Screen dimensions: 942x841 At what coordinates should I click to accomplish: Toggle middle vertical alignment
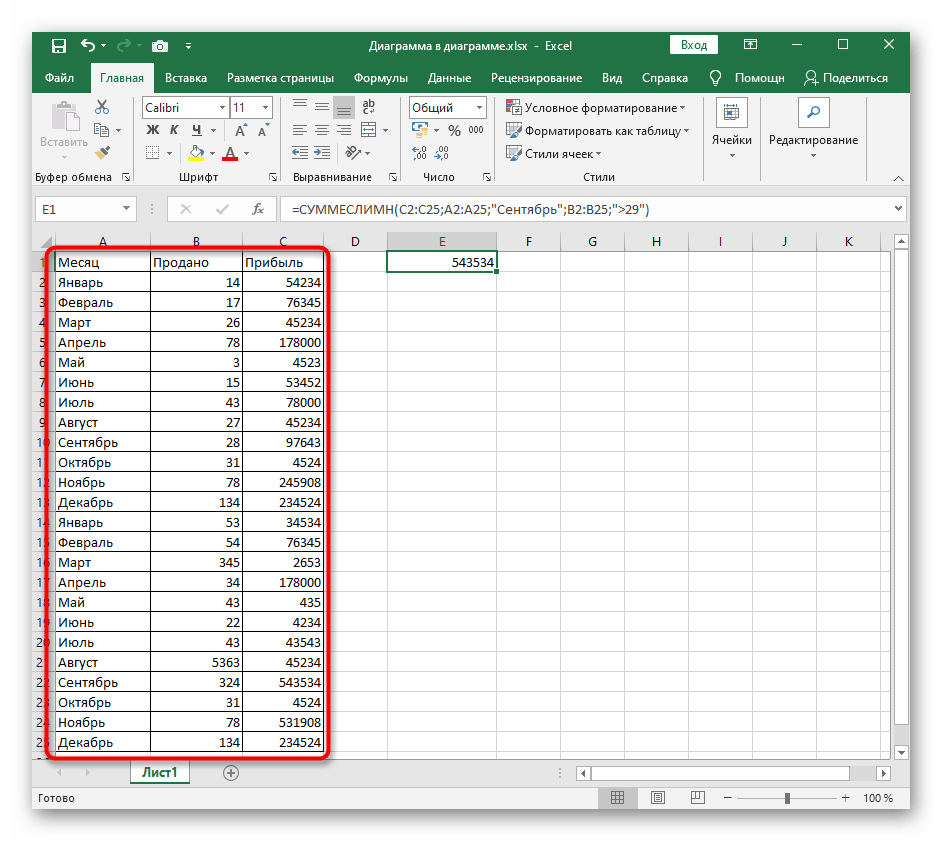click(322, 108)
